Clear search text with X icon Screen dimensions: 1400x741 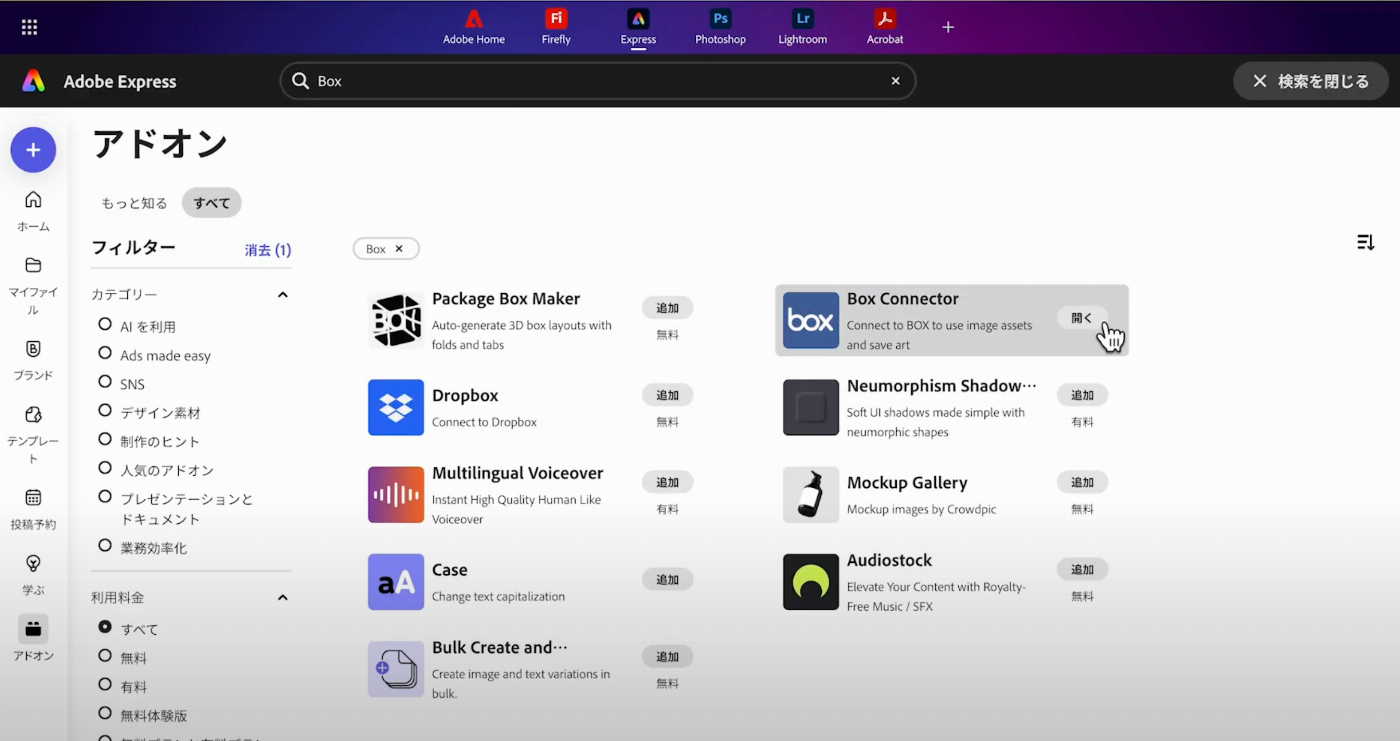(x=895, y=81)
